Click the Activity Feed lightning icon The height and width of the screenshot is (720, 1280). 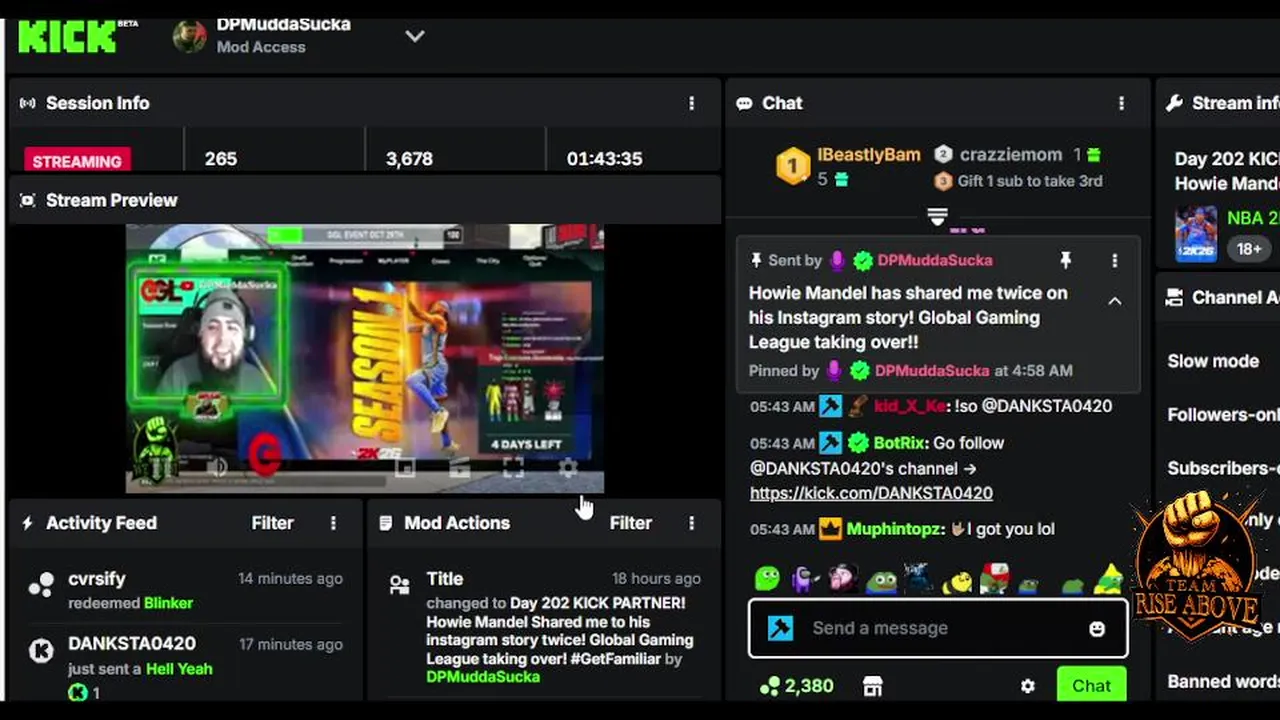pyautogui.click(x=27, y=523)
